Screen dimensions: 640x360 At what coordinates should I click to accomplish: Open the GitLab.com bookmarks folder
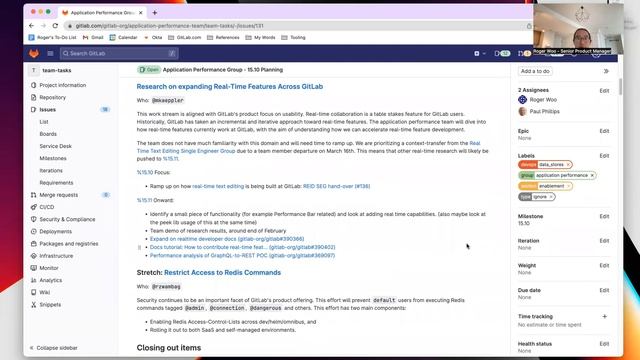(x=184, y=37)
